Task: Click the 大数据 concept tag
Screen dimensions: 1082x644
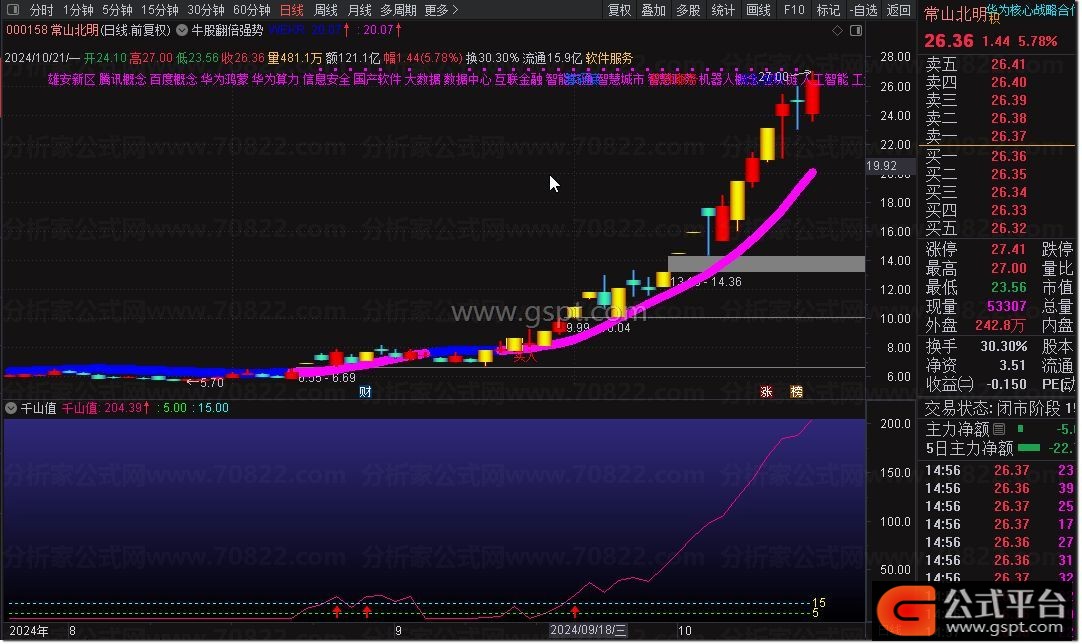Action: (422, 79)
